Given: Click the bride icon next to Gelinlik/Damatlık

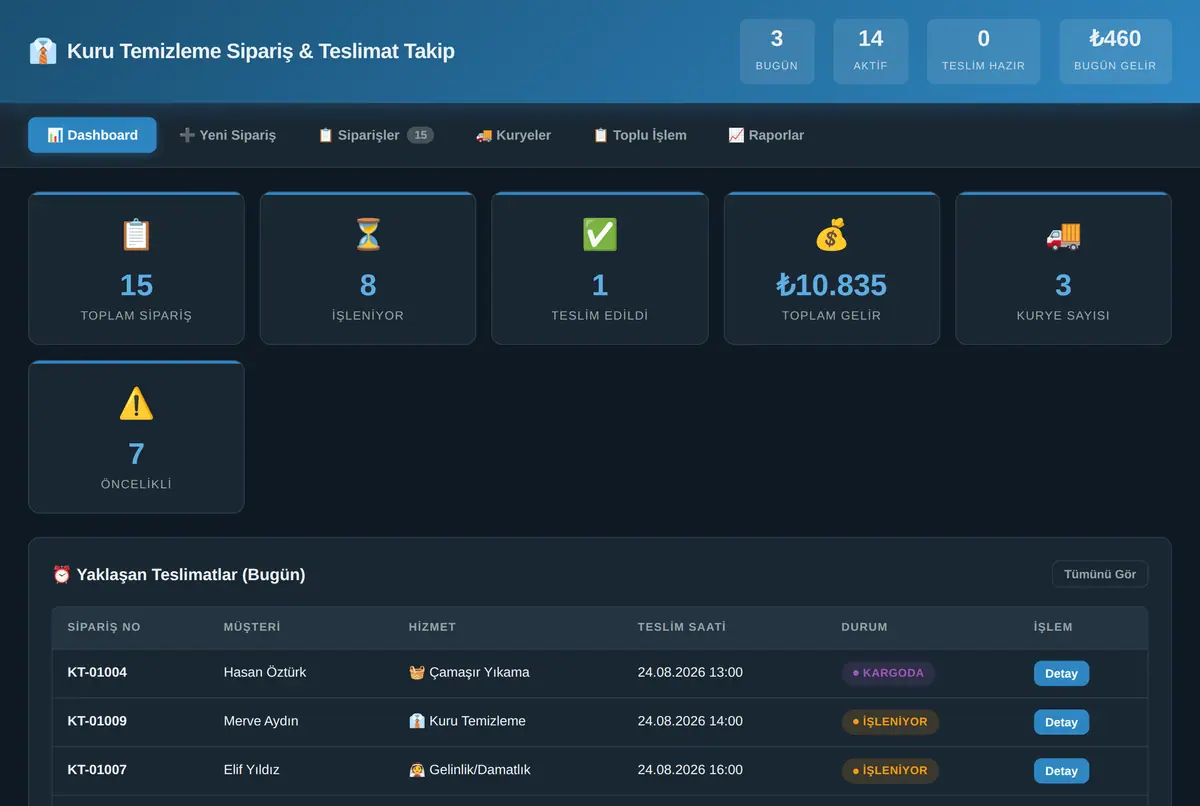Looking at the screenshot, I should pos(417,770).
